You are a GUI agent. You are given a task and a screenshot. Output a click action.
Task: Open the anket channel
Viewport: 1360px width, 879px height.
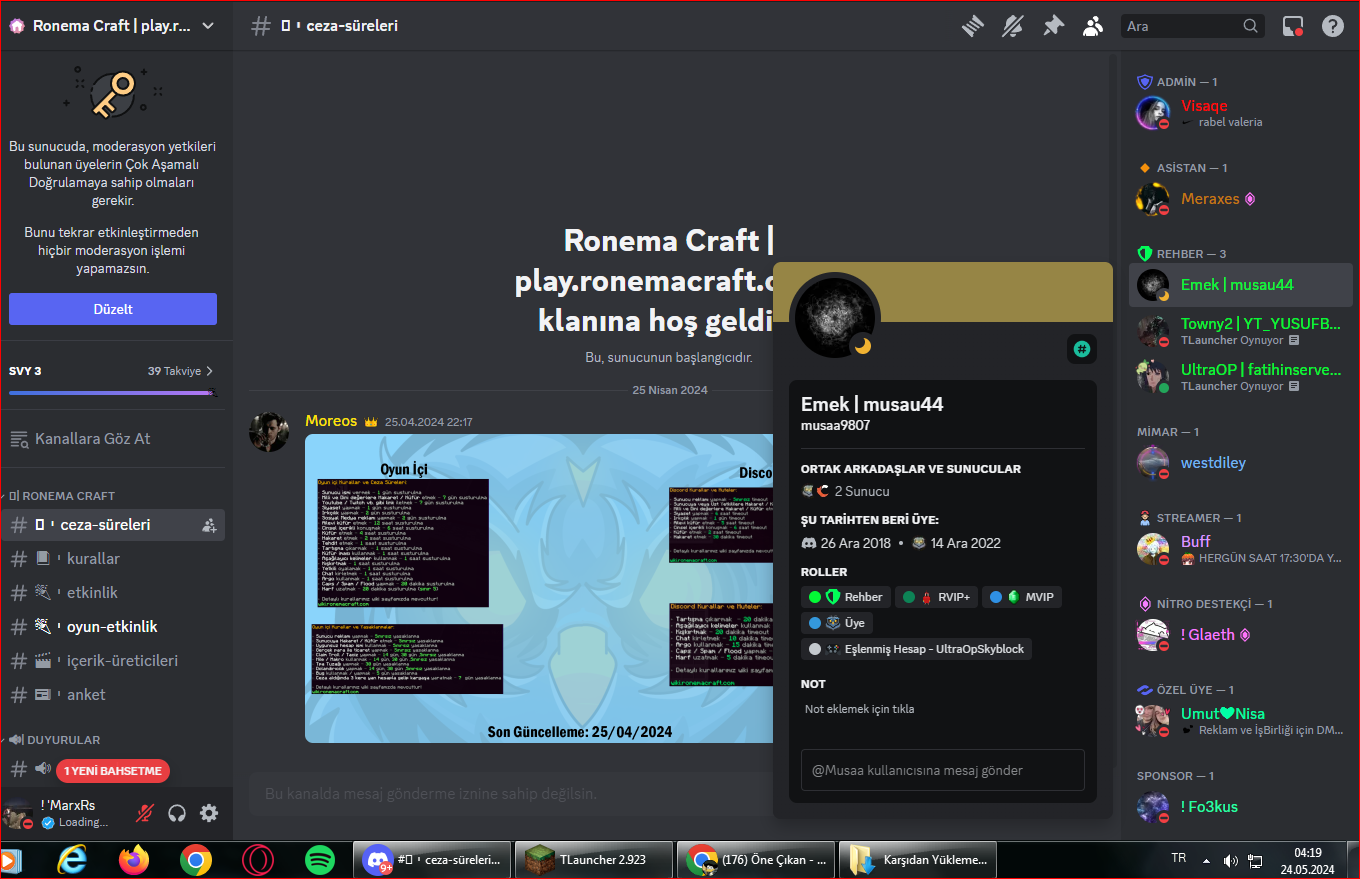(x=113, y=695)
